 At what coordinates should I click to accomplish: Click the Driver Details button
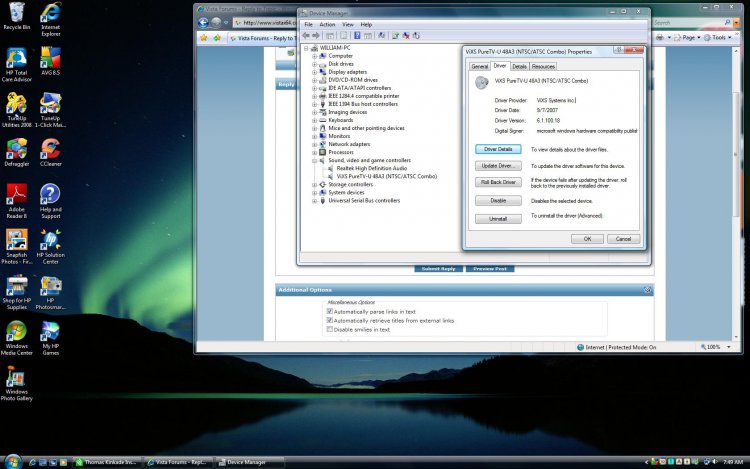[498, 149]
